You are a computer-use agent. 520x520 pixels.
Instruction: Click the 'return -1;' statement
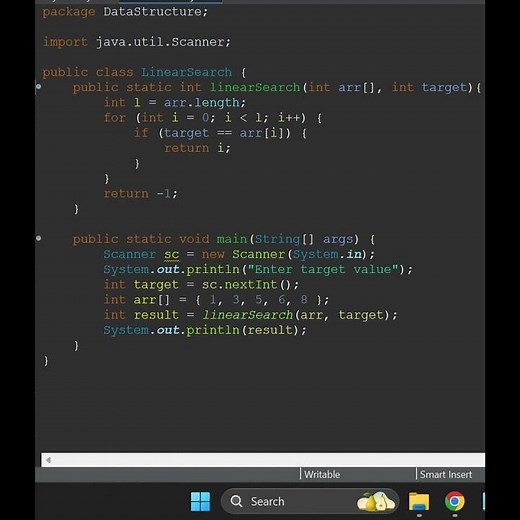coord(141,194)
